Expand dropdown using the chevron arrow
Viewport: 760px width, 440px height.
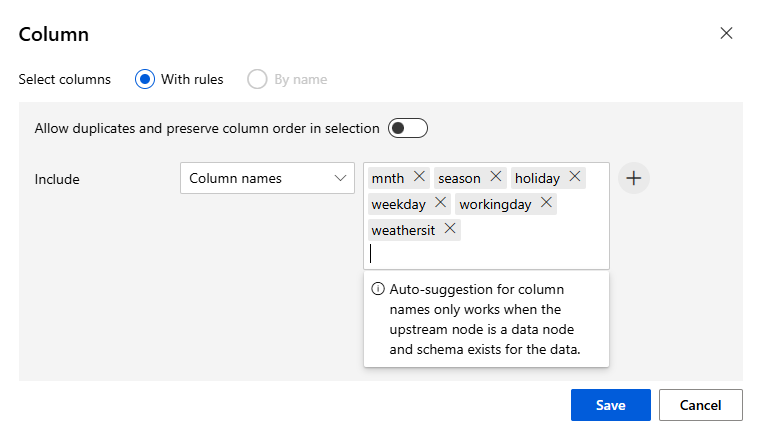click(x=340, y=178)
